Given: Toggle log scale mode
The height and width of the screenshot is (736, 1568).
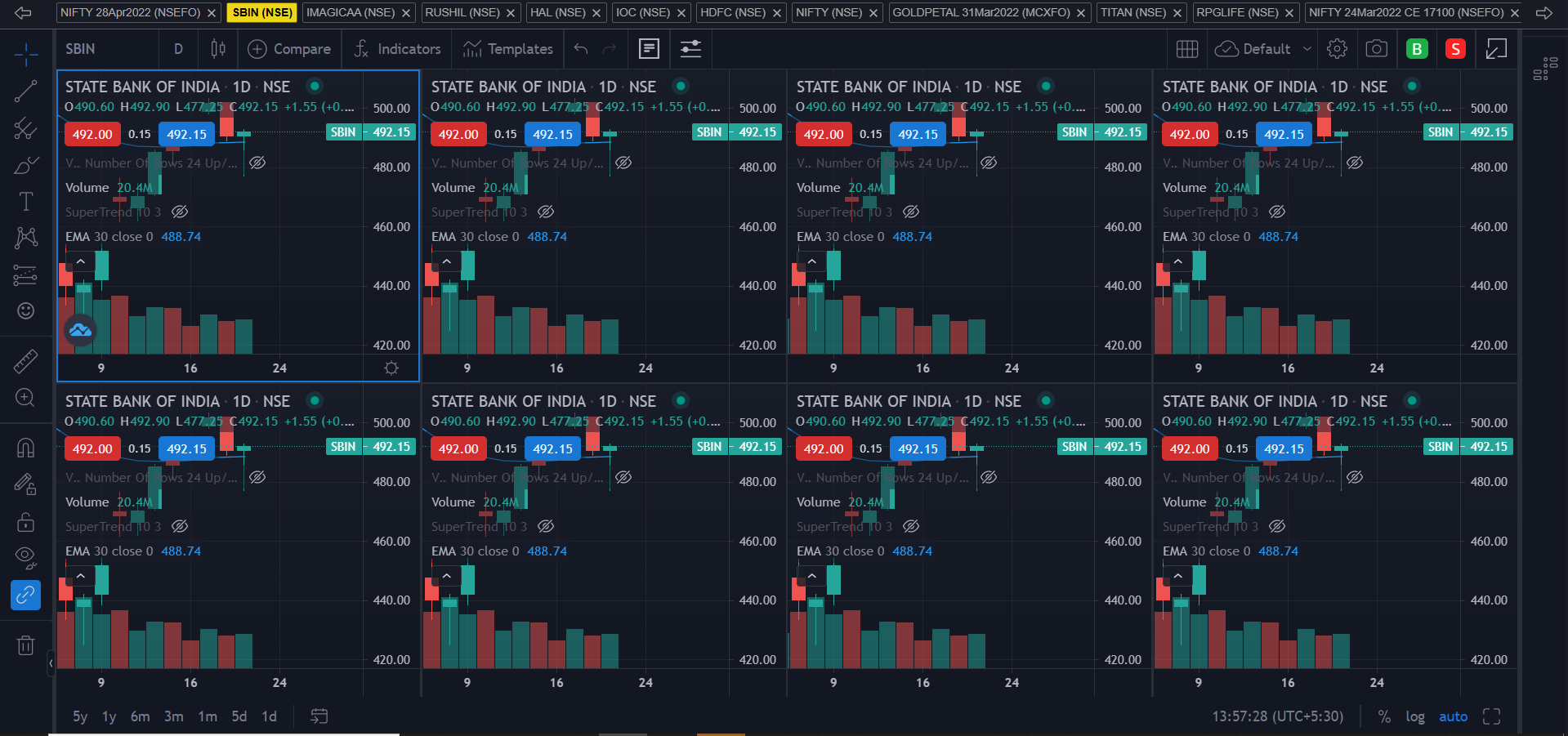Looking at the screenshot, I should pyautogui.click(x=1415, y=716).
